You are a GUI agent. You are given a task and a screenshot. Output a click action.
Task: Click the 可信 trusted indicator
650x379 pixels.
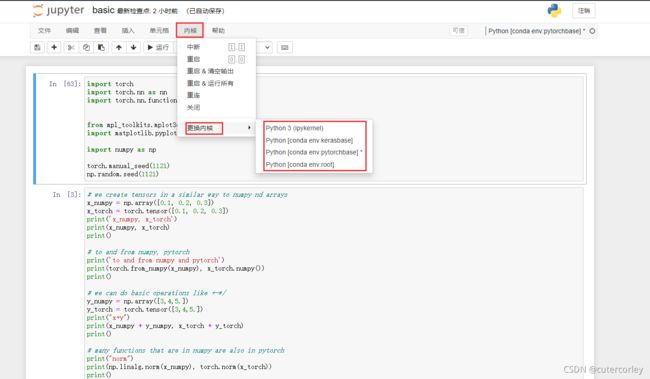pyautogui.click(x=458, y=30)
